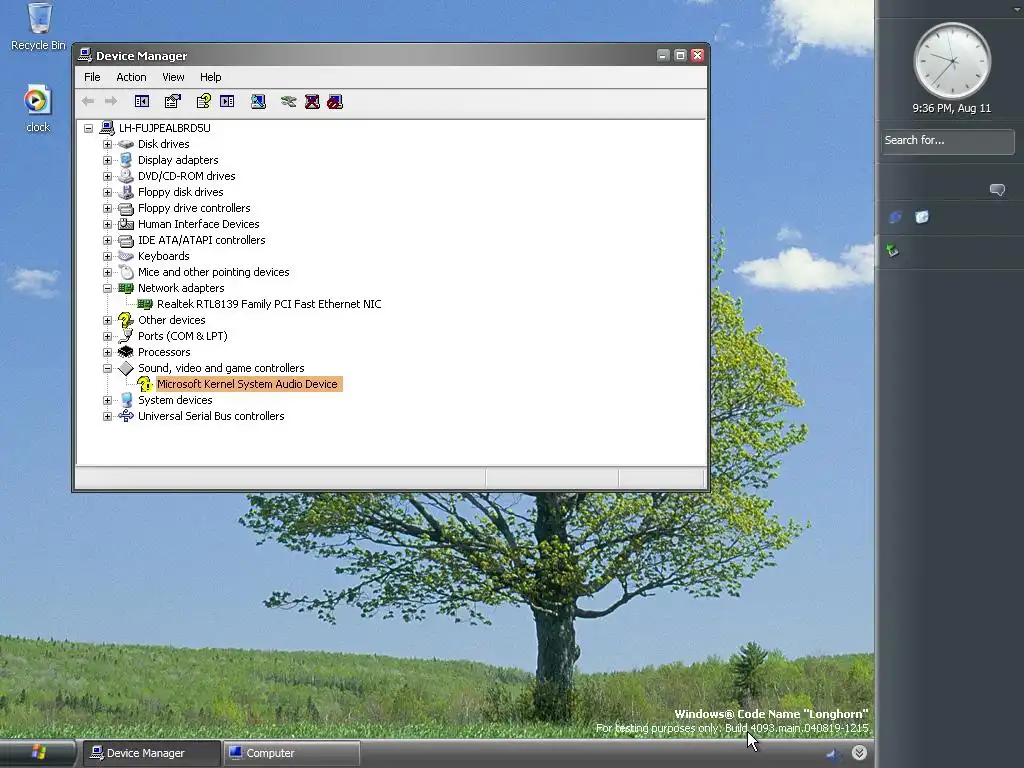Screen dimensions: 1024x768
Task: Click the Forward arrow in Device Manager toolbar
Action: [x=111, y=101]
